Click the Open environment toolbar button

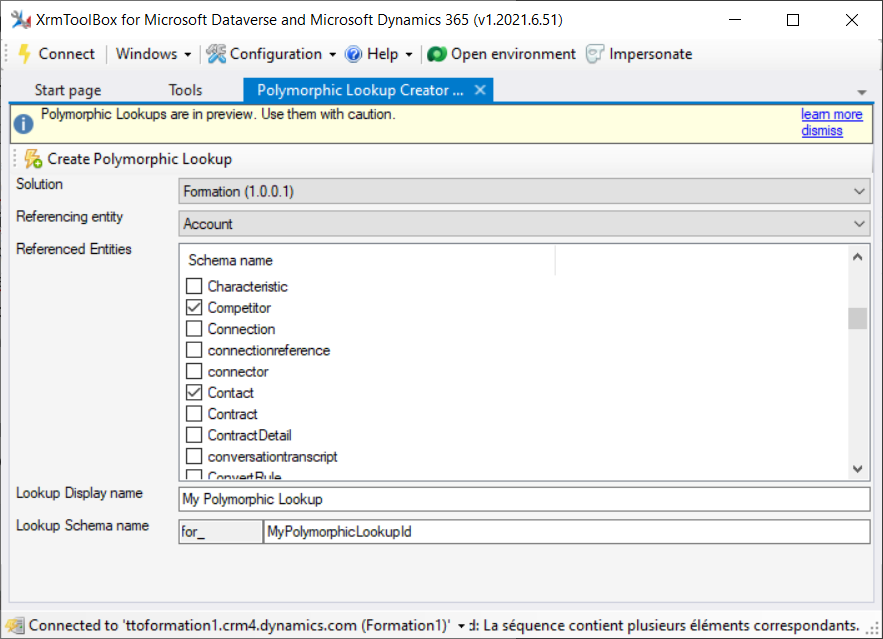tap(501, 54)
